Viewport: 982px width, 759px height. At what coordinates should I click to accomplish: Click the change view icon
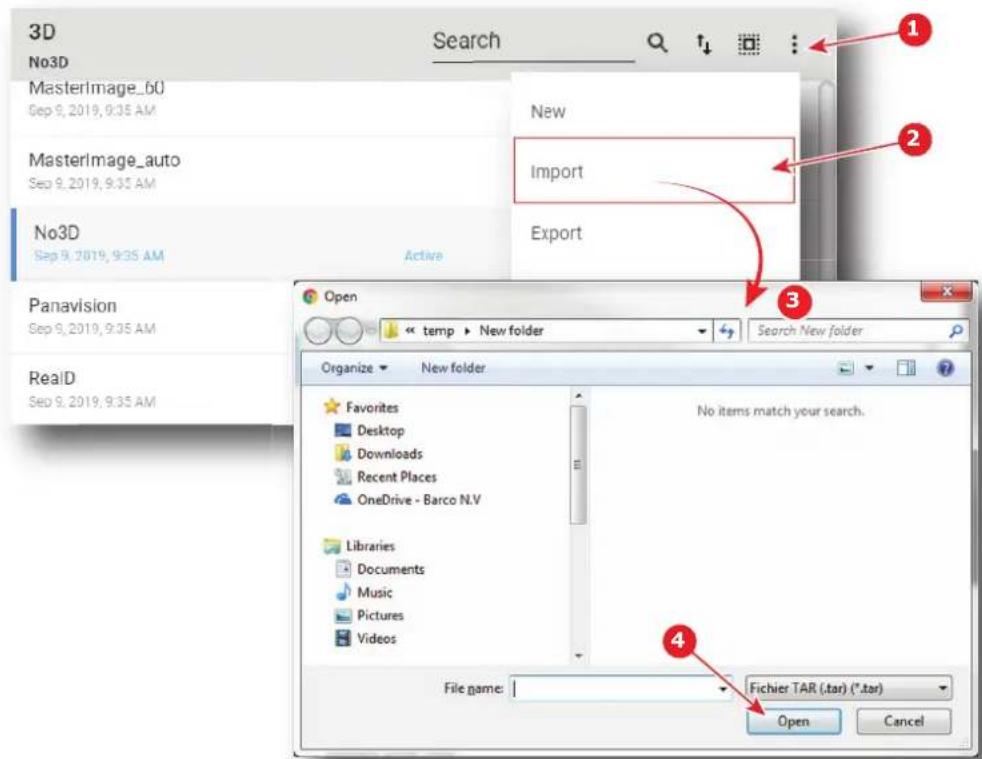pos(845,368)
